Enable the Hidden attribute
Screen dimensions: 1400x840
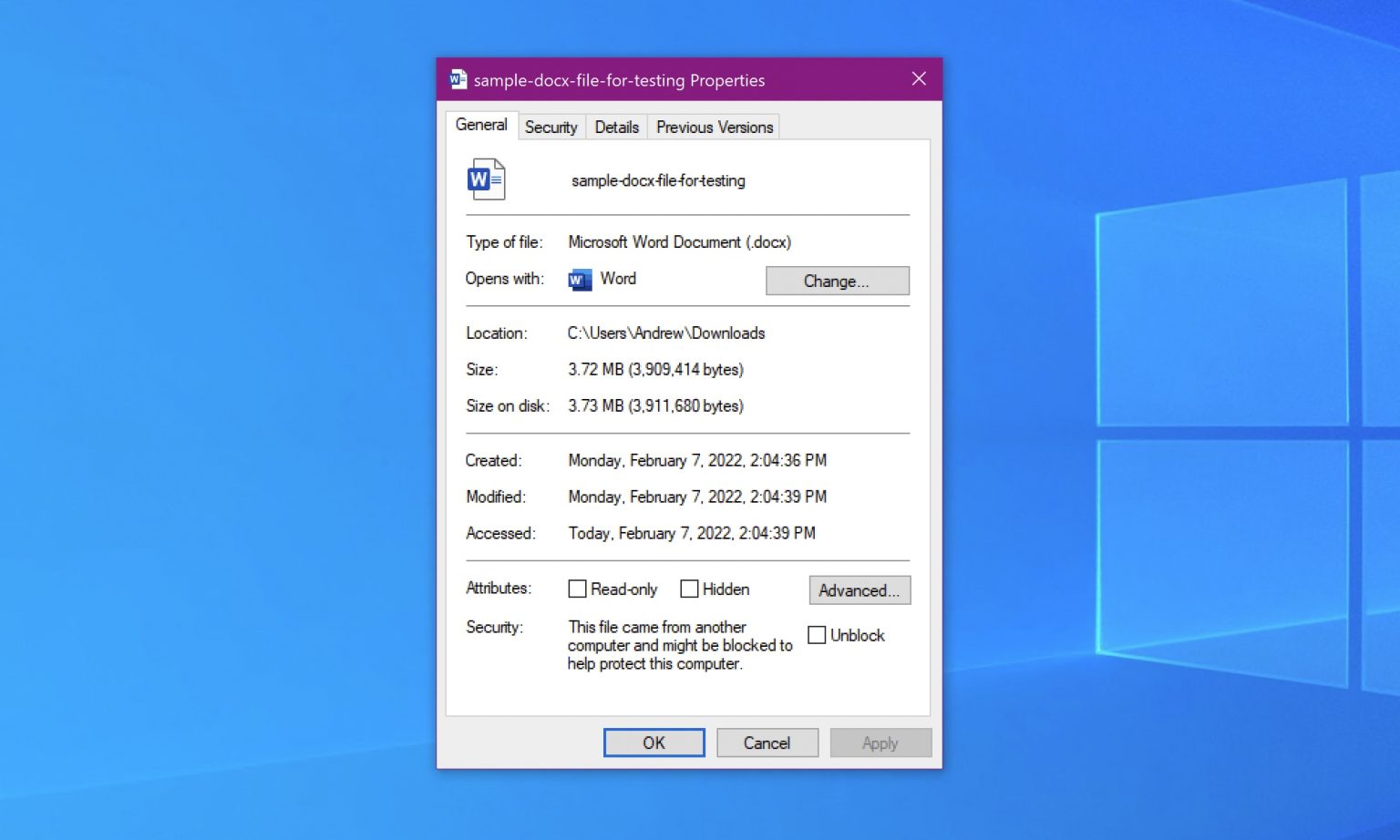[689, 589]
